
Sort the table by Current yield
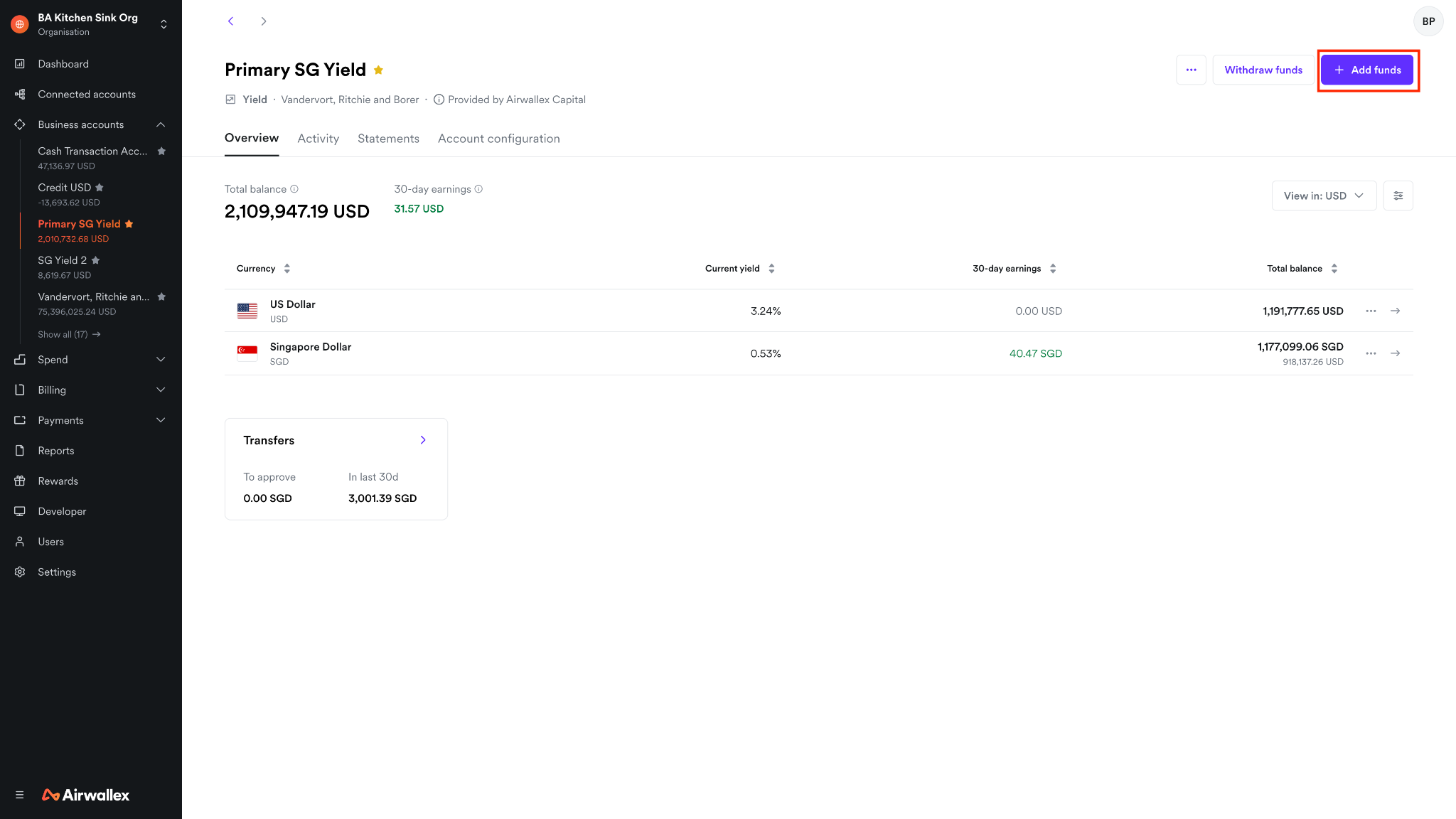pos(739,269)
